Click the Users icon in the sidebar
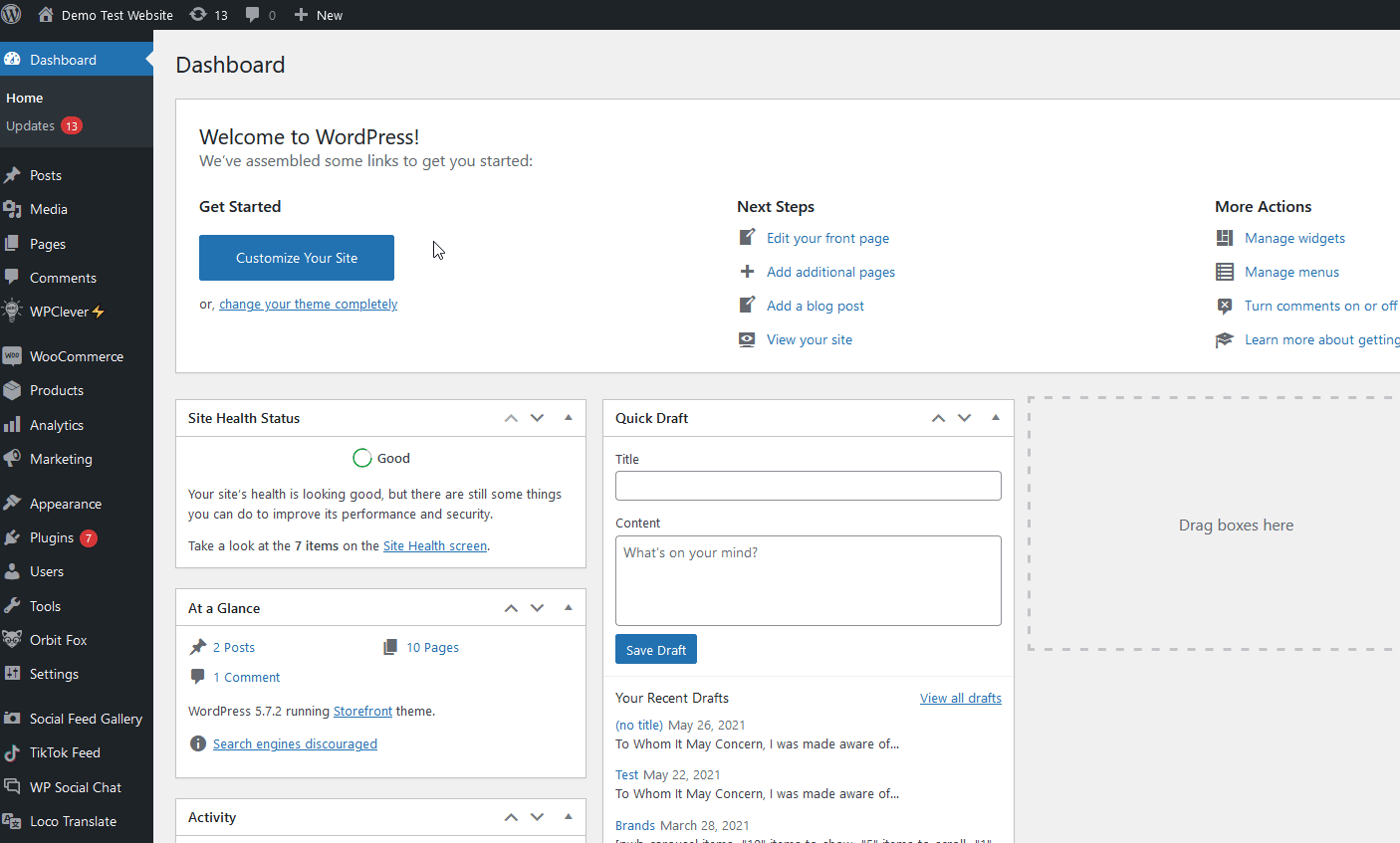Screen dimensions: 1400x843 pyautogui.click(x=12, y=571)
